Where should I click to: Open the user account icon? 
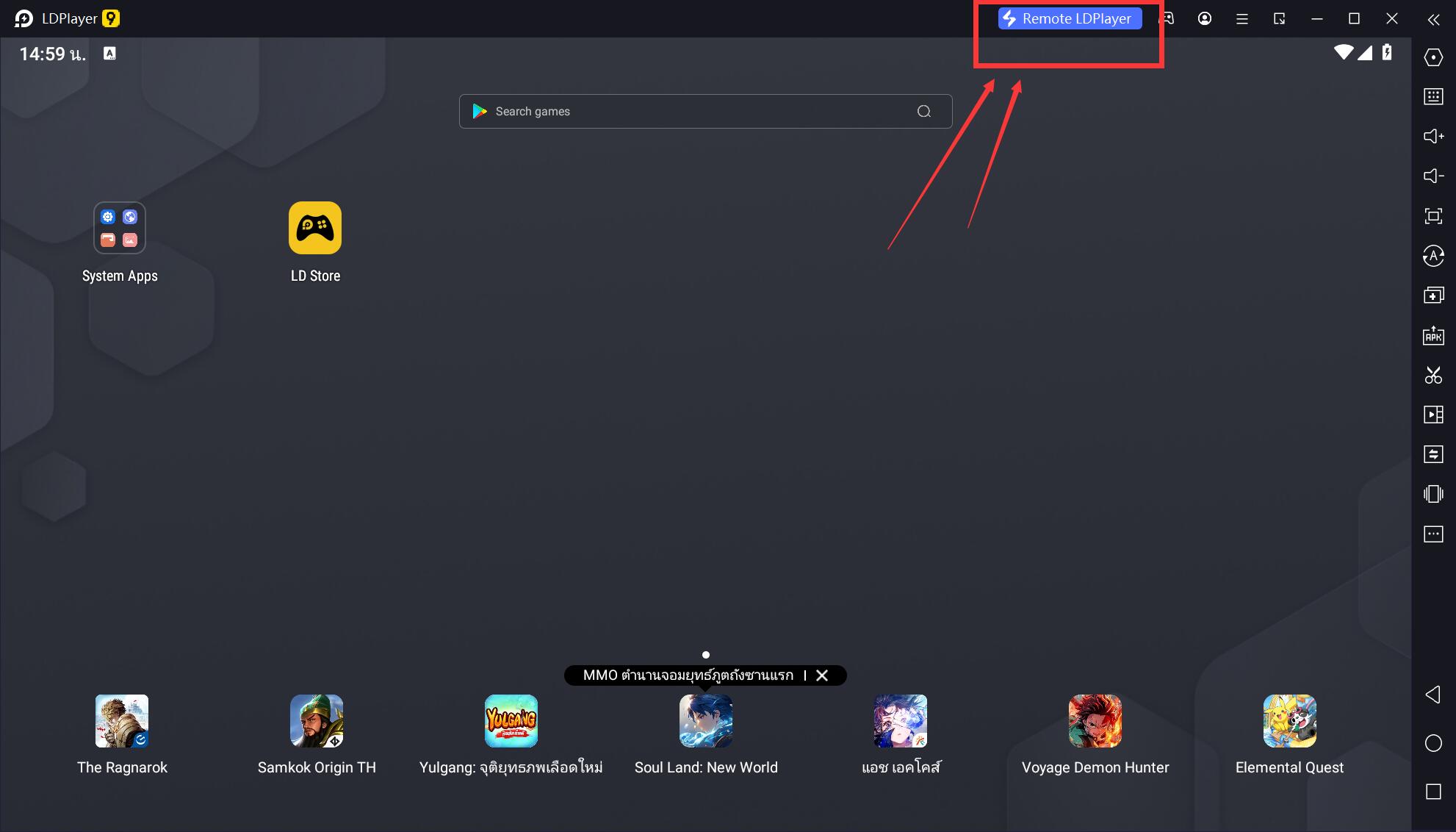1204,19
